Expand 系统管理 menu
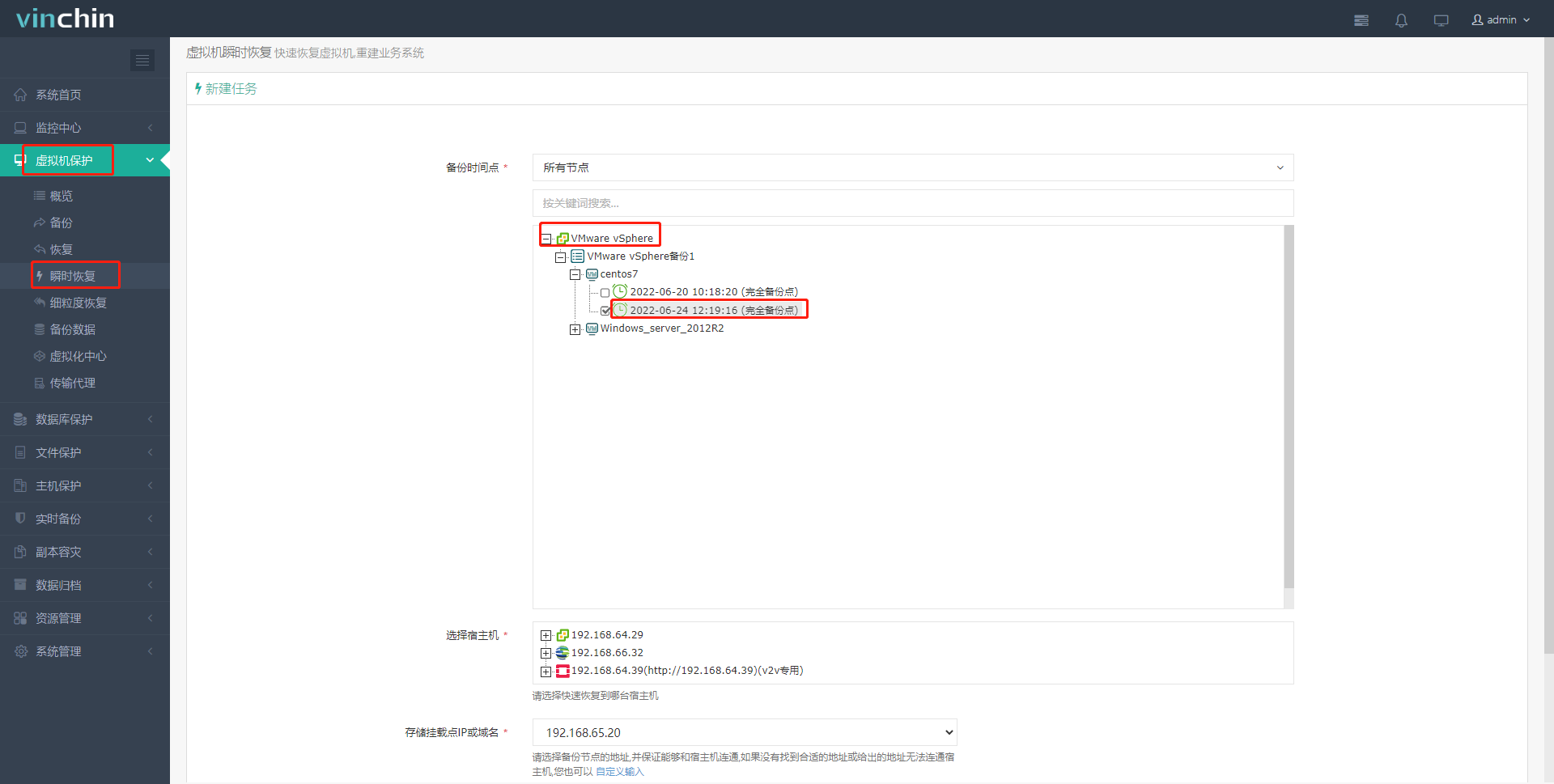Viewport: 1554px width, 784px height. 85,651
